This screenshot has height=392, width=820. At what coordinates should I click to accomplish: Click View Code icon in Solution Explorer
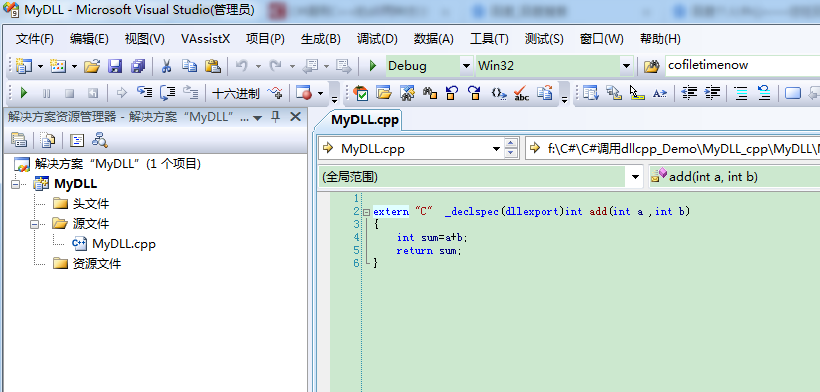click(x=77, y=140)
